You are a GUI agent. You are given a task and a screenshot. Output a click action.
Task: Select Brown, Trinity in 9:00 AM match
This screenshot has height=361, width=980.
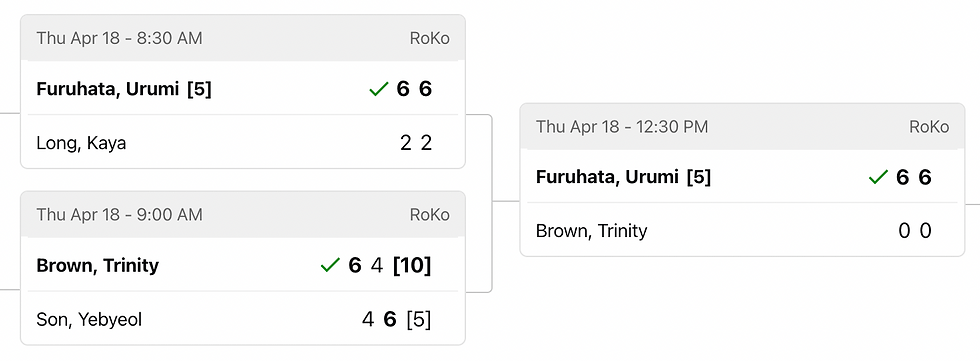click(x=98, y=265)
